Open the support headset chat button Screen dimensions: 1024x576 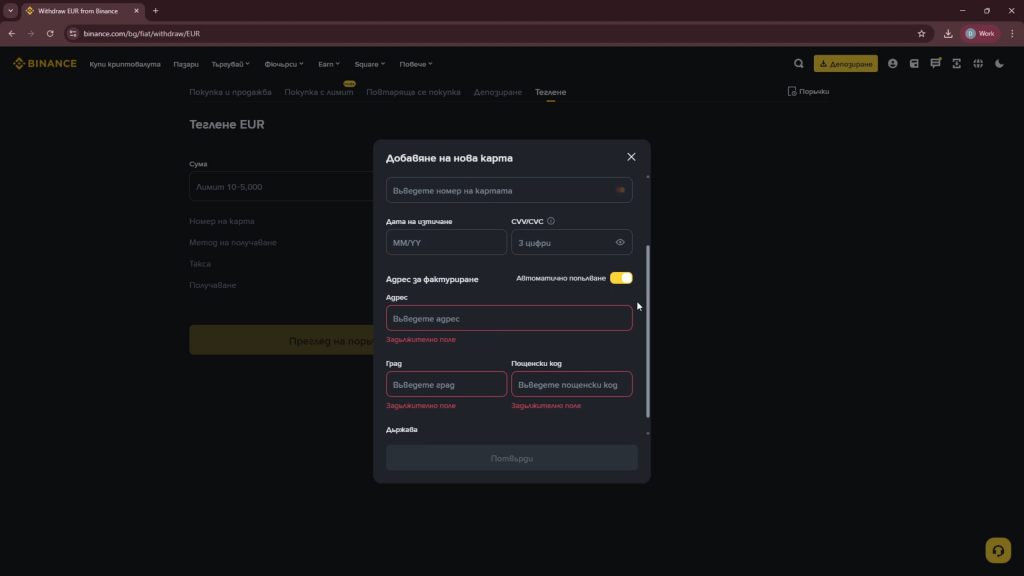(998, 551)
